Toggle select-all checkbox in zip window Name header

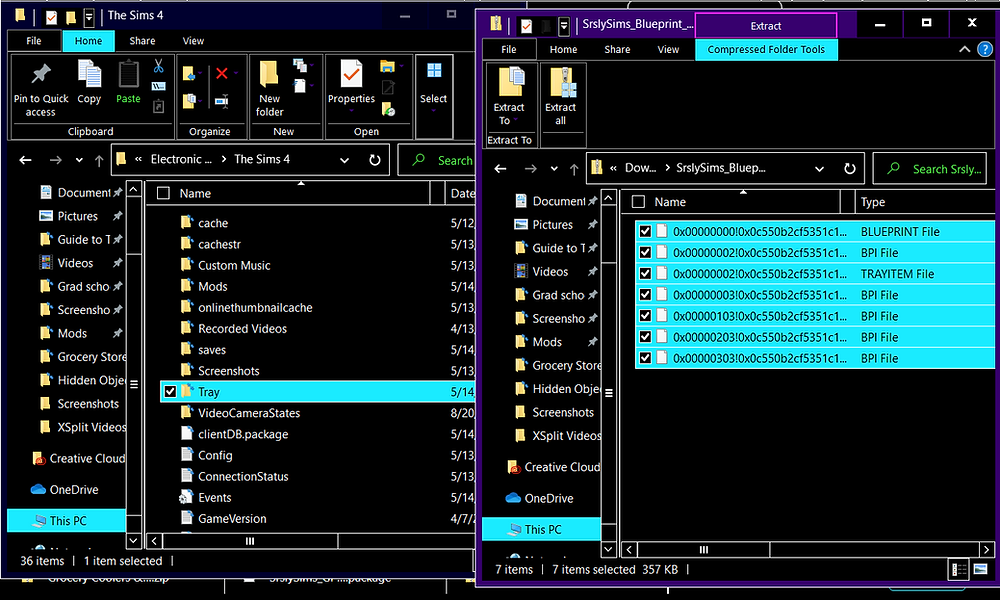(x=638, y=202)
